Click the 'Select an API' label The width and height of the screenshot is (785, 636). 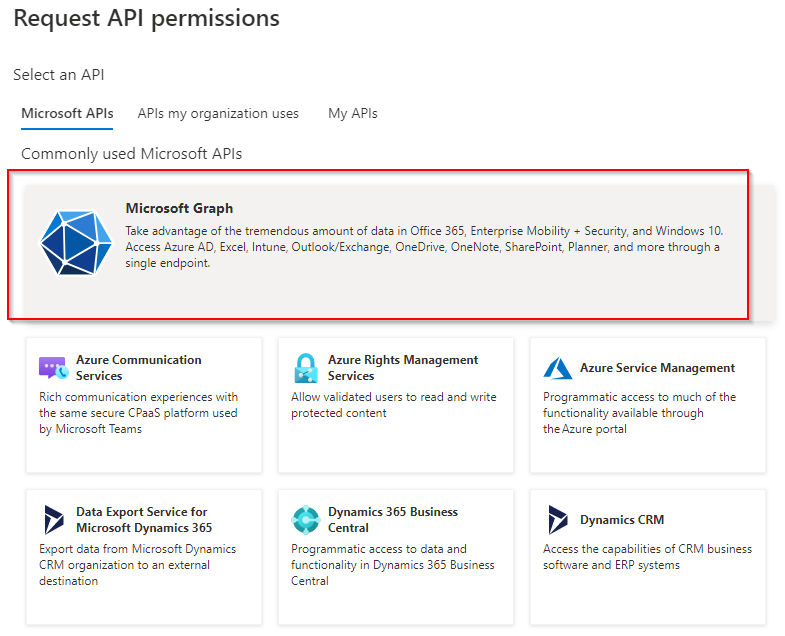point(59,75)
